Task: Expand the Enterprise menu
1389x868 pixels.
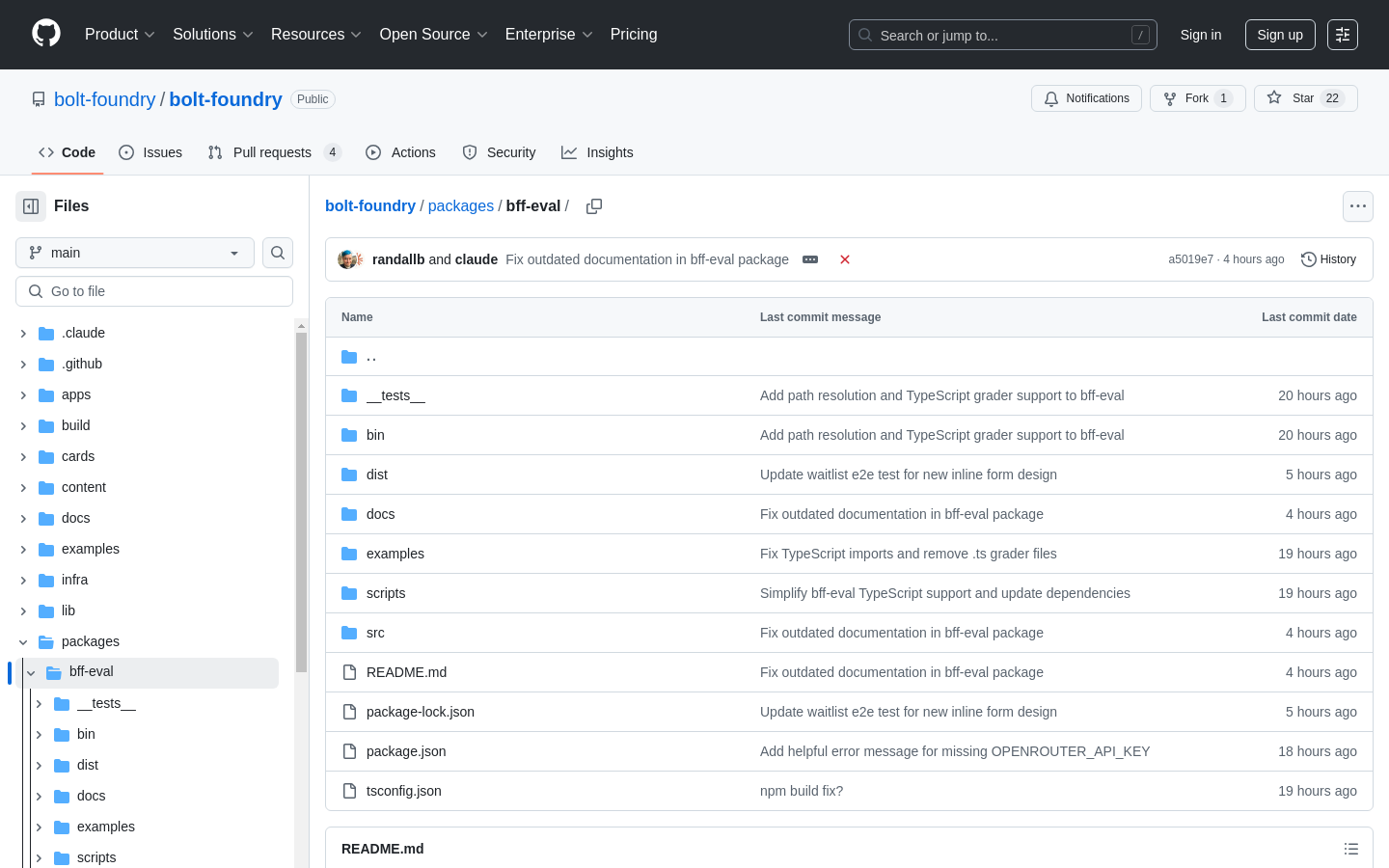Action: 549,35
